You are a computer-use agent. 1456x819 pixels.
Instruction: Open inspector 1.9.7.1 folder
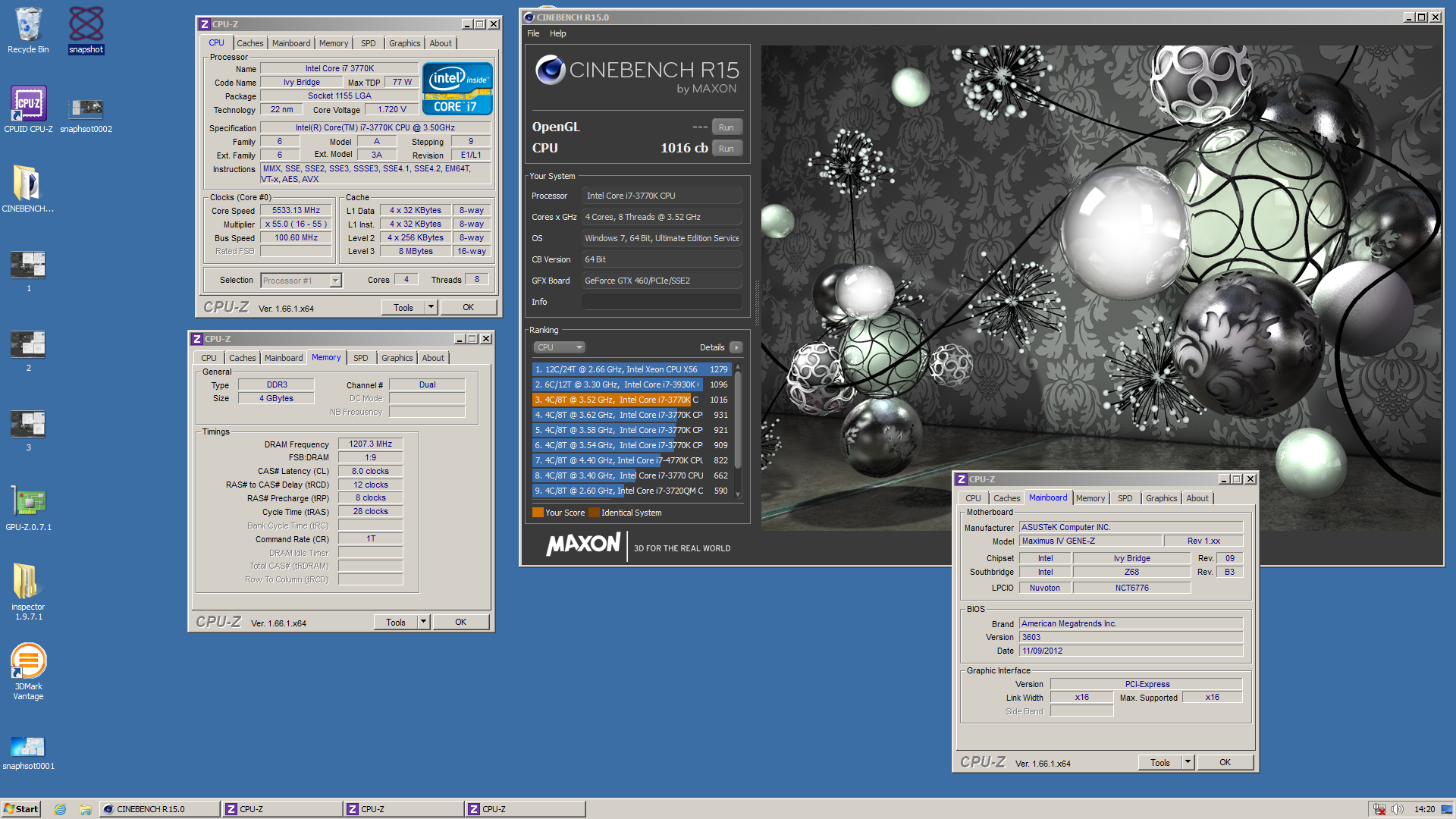[28, 591]
